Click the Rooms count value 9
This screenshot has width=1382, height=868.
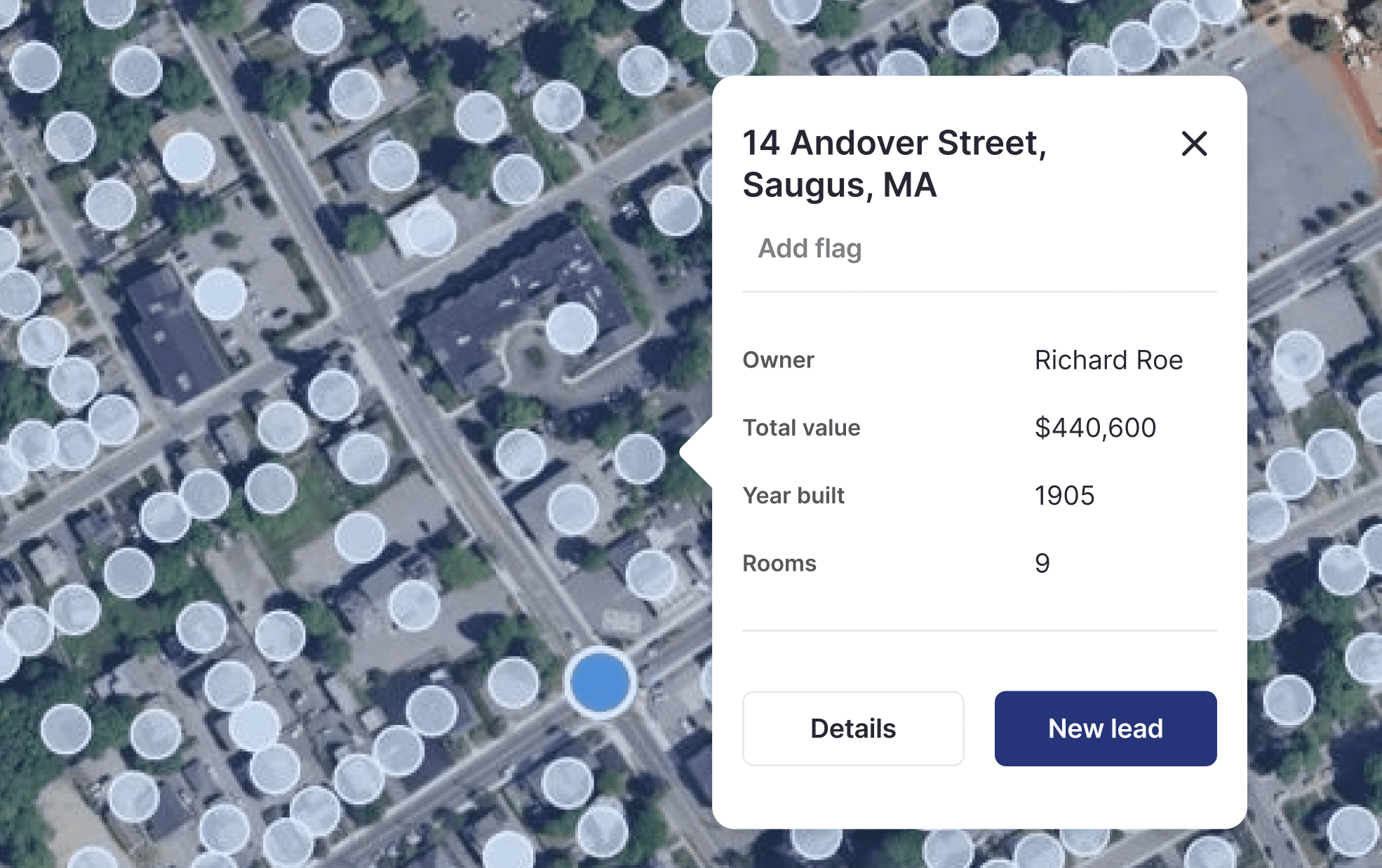(1042, 564)
